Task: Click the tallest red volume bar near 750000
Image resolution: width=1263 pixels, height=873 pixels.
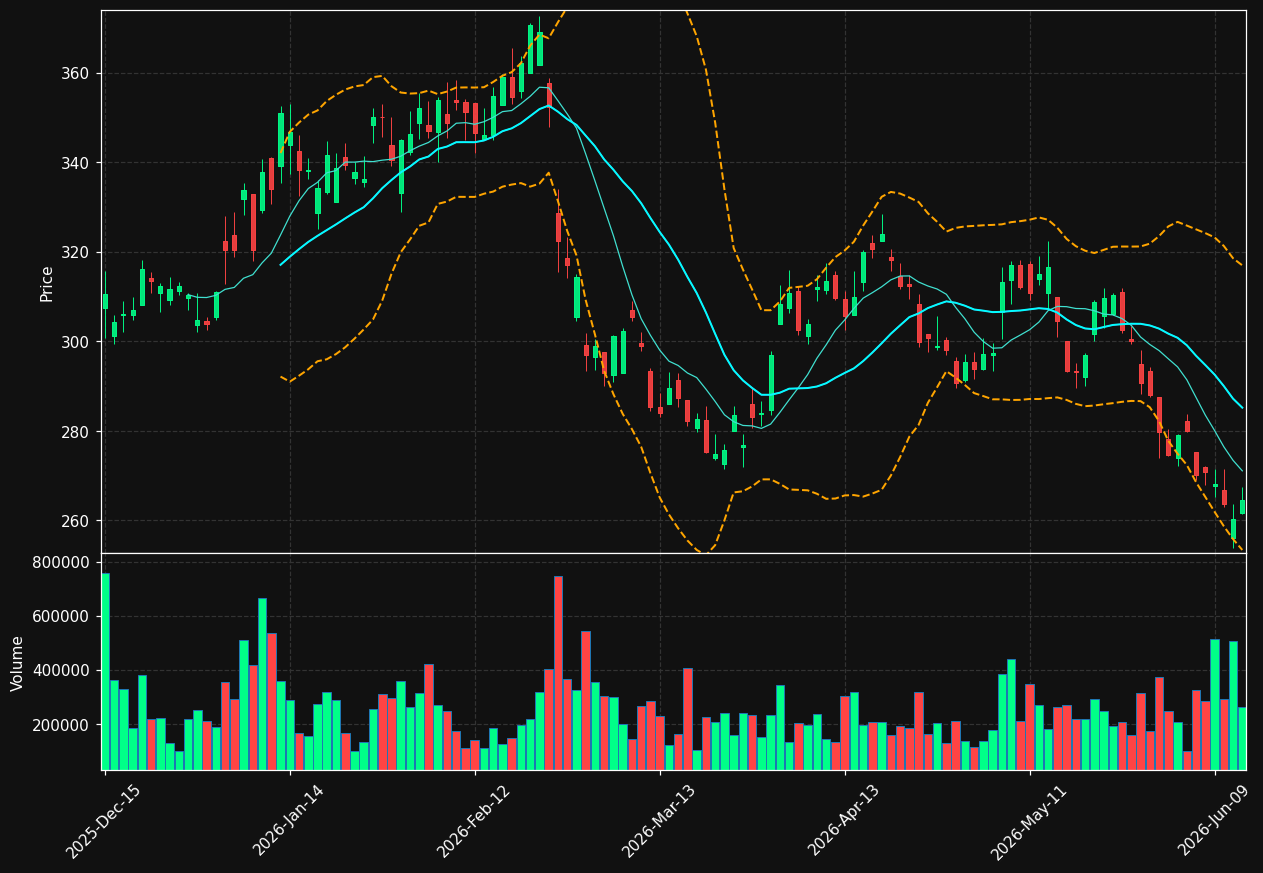Action: point(558,673)
